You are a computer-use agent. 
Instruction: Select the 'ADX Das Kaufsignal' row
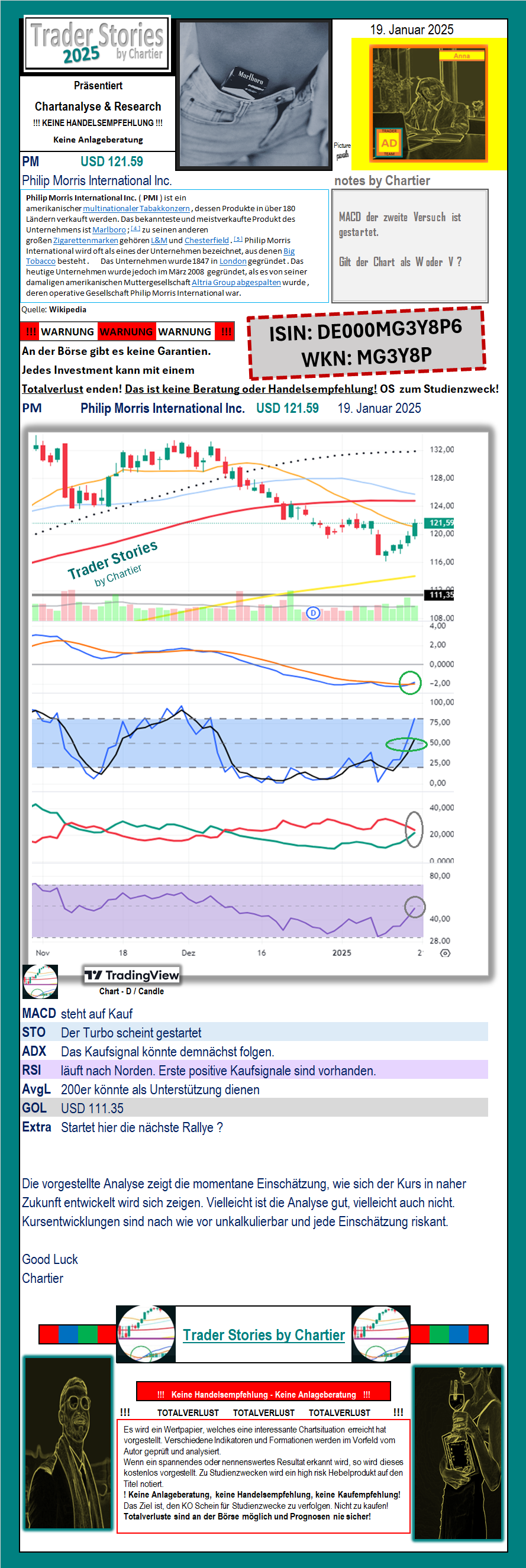tap(254, 1051)
